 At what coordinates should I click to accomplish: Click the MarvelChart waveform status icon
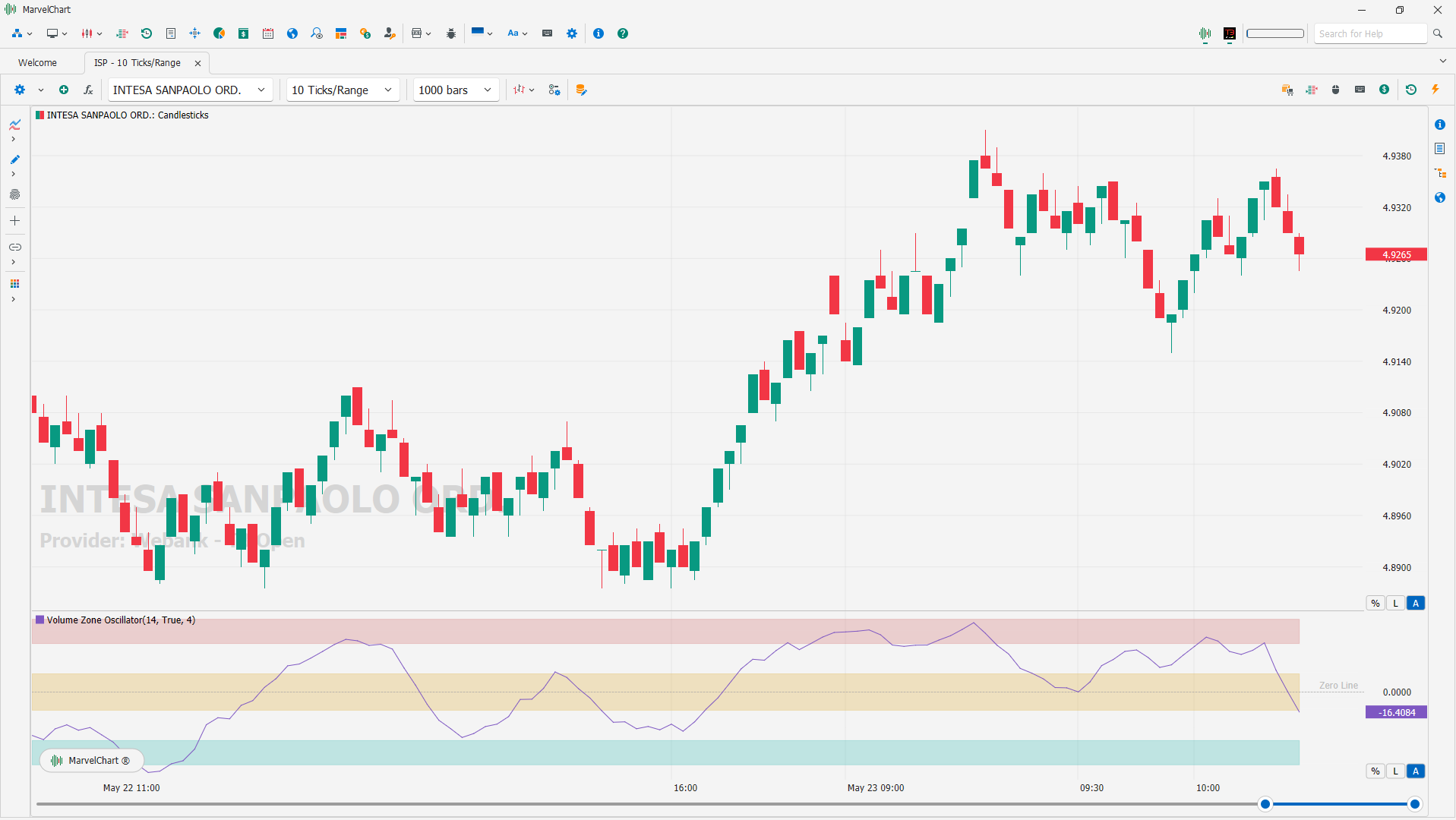coord(1205,33)
